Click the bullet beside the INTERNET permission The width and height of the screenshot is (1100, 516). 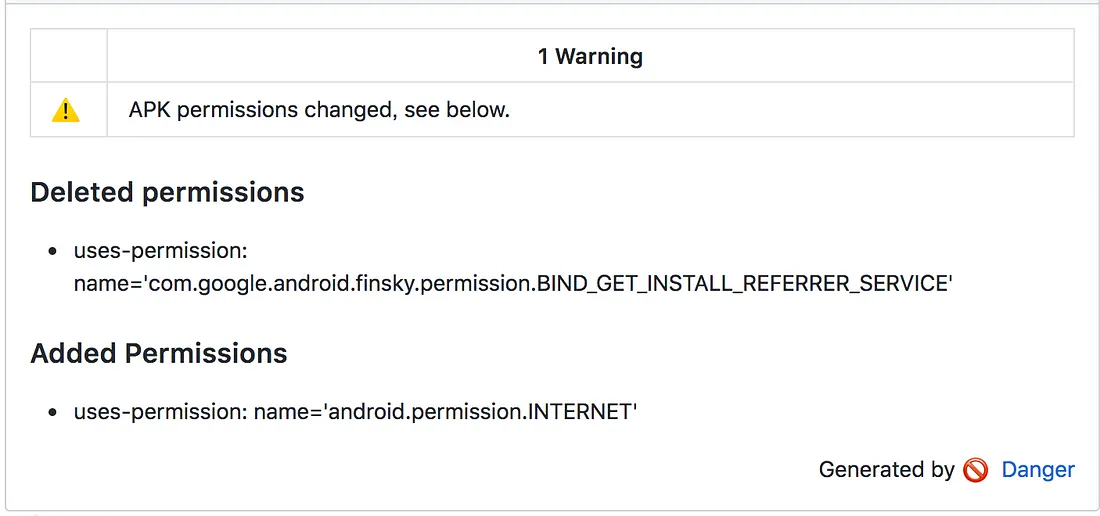(53, 411)
